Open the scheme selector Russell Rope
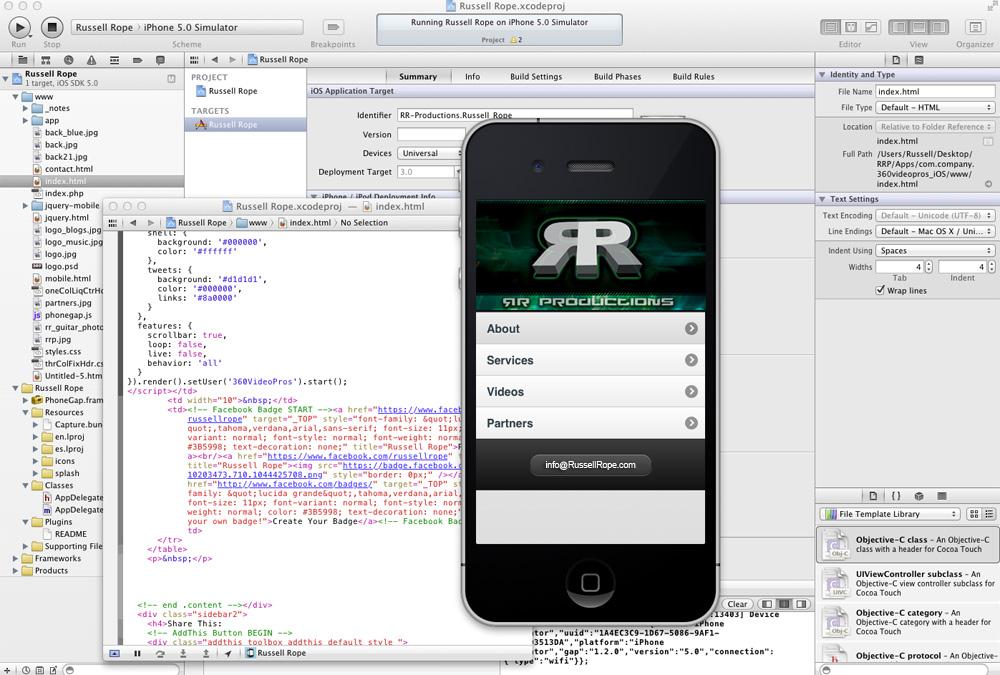 (x=104, y=27)
